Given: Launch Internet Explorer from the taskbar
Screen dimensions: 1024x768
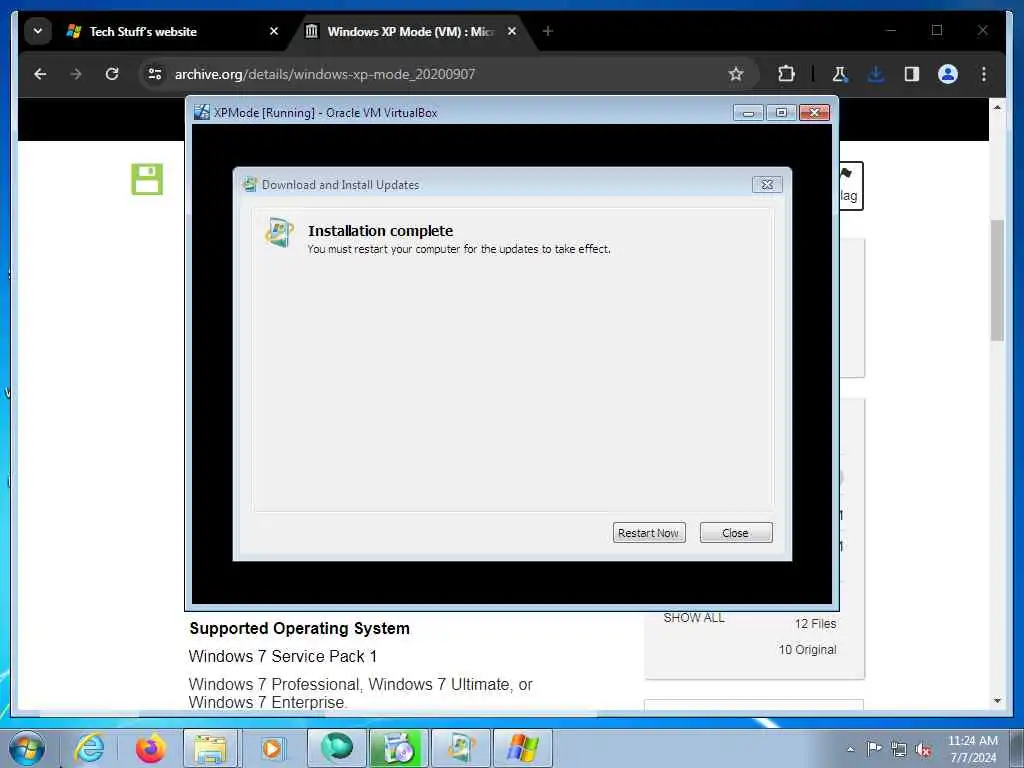Looking at the screenshot, I should point(89,748).
